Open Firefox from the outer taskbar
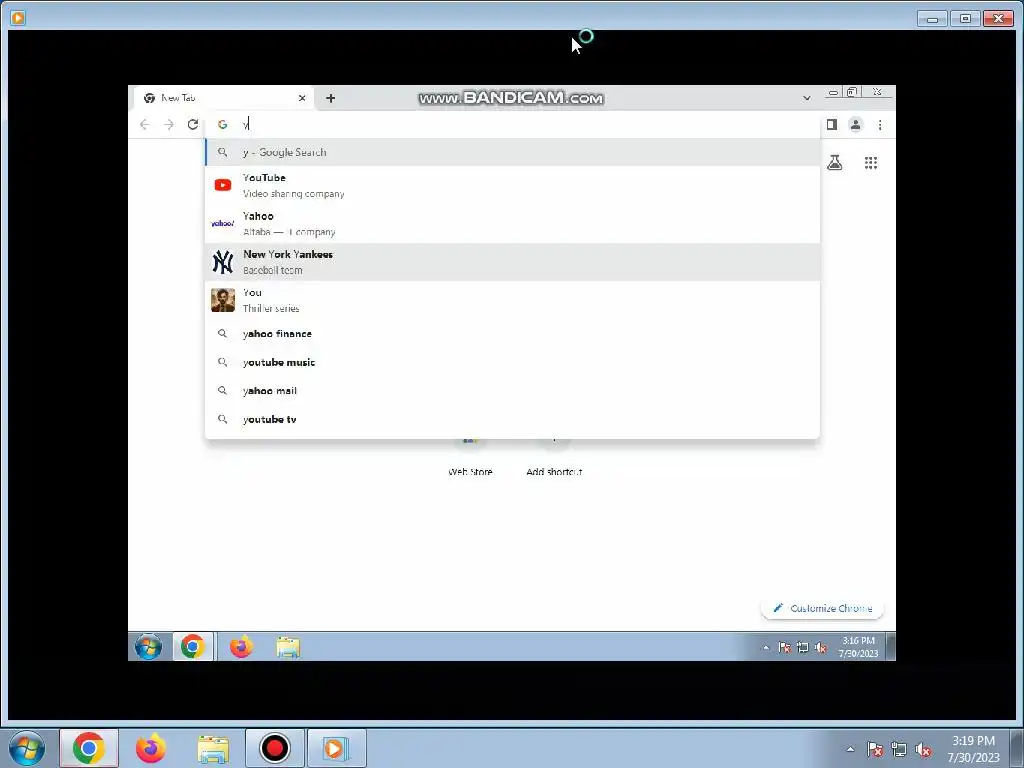This screenshot has height=768, width=1024. point(151,748)
